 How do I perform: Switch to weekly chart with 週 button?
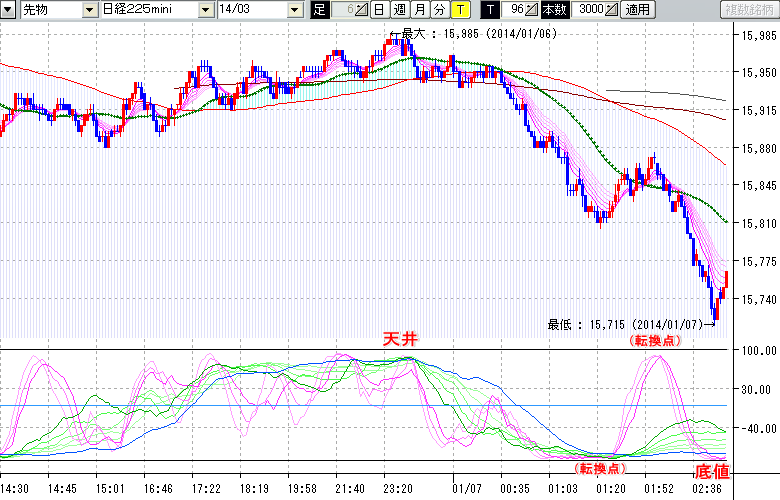399,10
